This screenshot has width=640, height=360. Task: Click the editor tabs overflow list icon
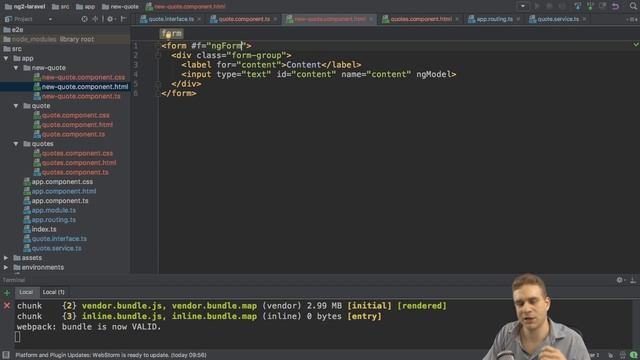(x=632, y=19)
